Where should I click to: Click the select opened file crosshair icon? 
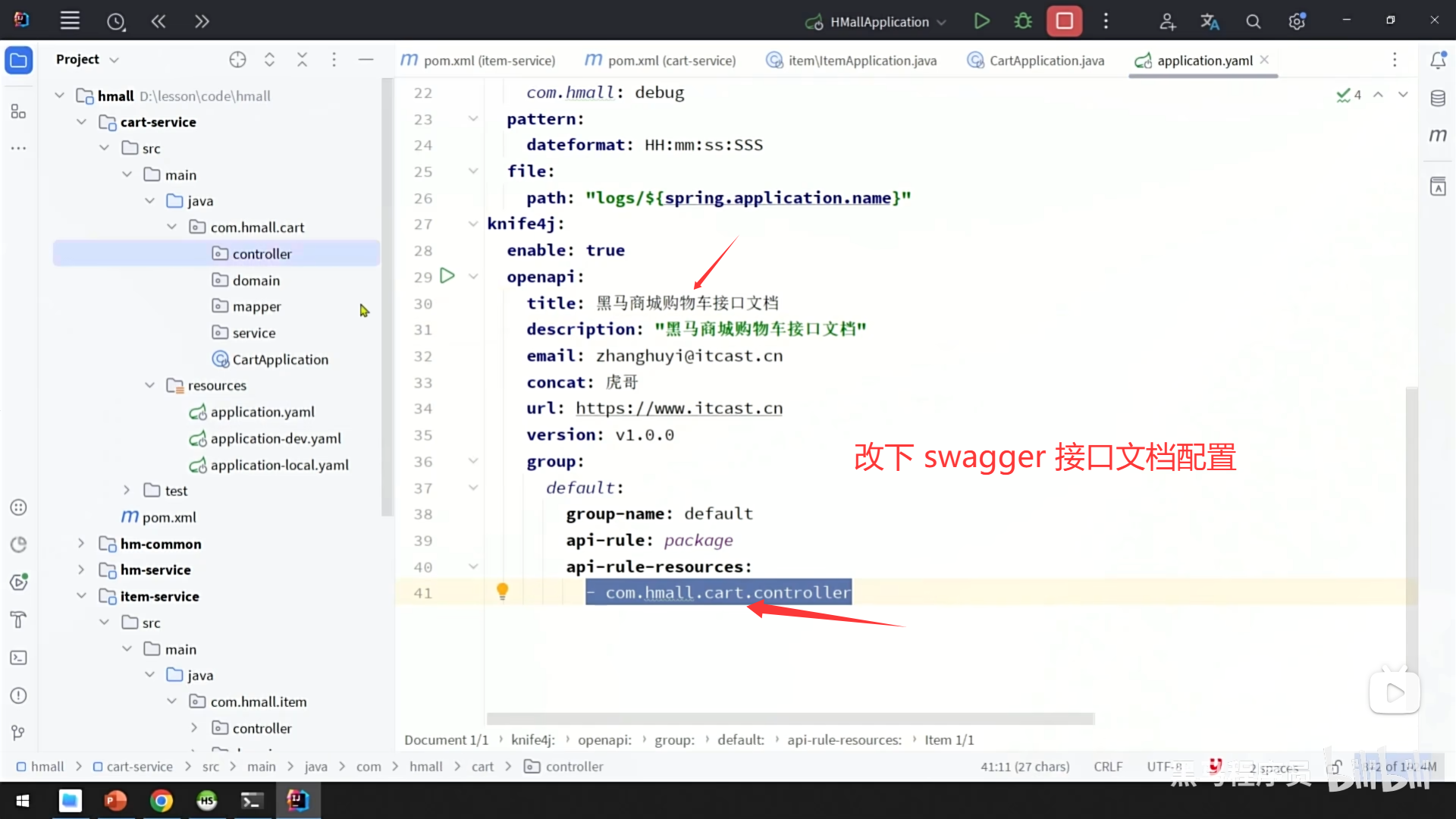[x=237, y=60]
